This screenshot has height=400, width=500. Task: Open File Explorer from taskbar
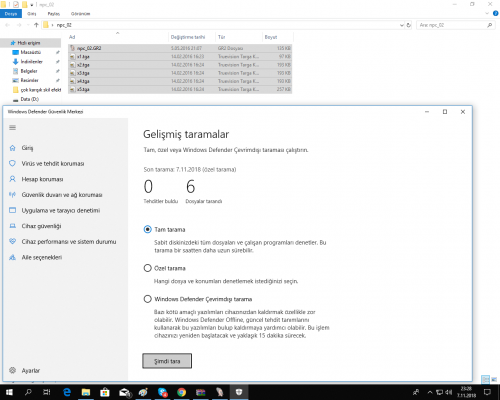86,392
